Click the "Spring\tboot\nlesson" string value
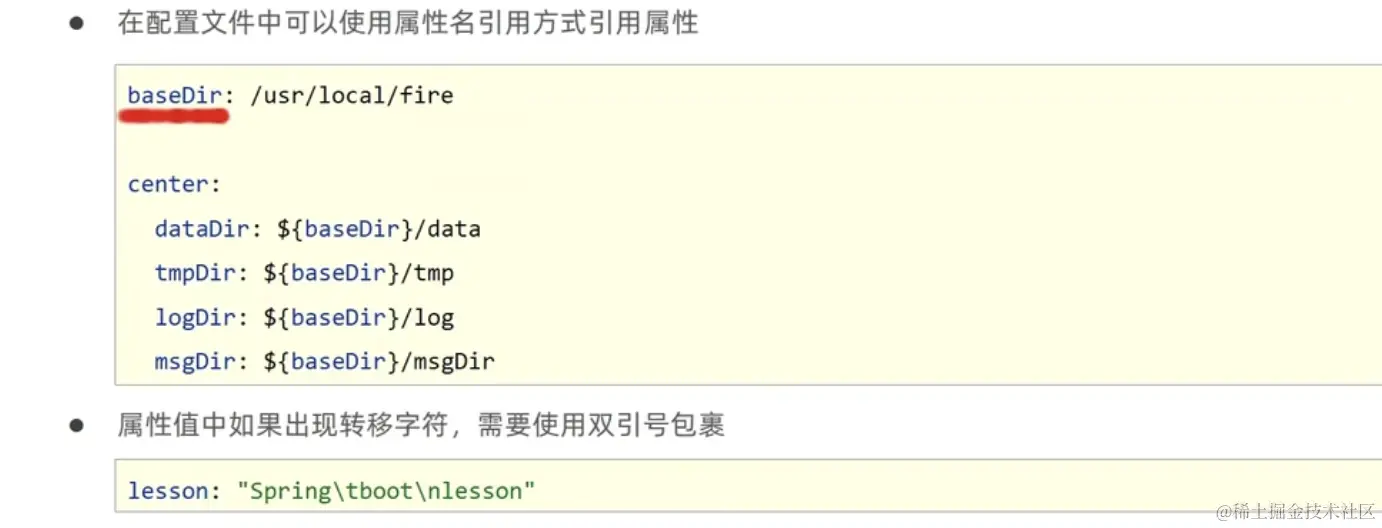 (x=386, y=491)
